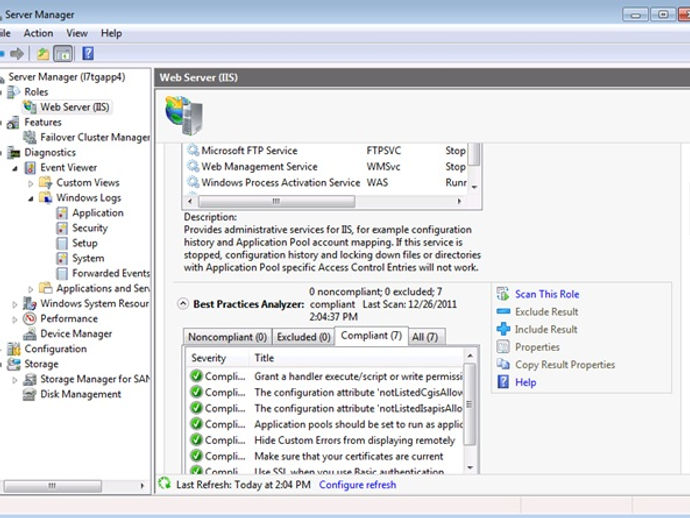Screen dimensions: 690x518
Task: Select the Storage node icon
Action: (14, 364)
